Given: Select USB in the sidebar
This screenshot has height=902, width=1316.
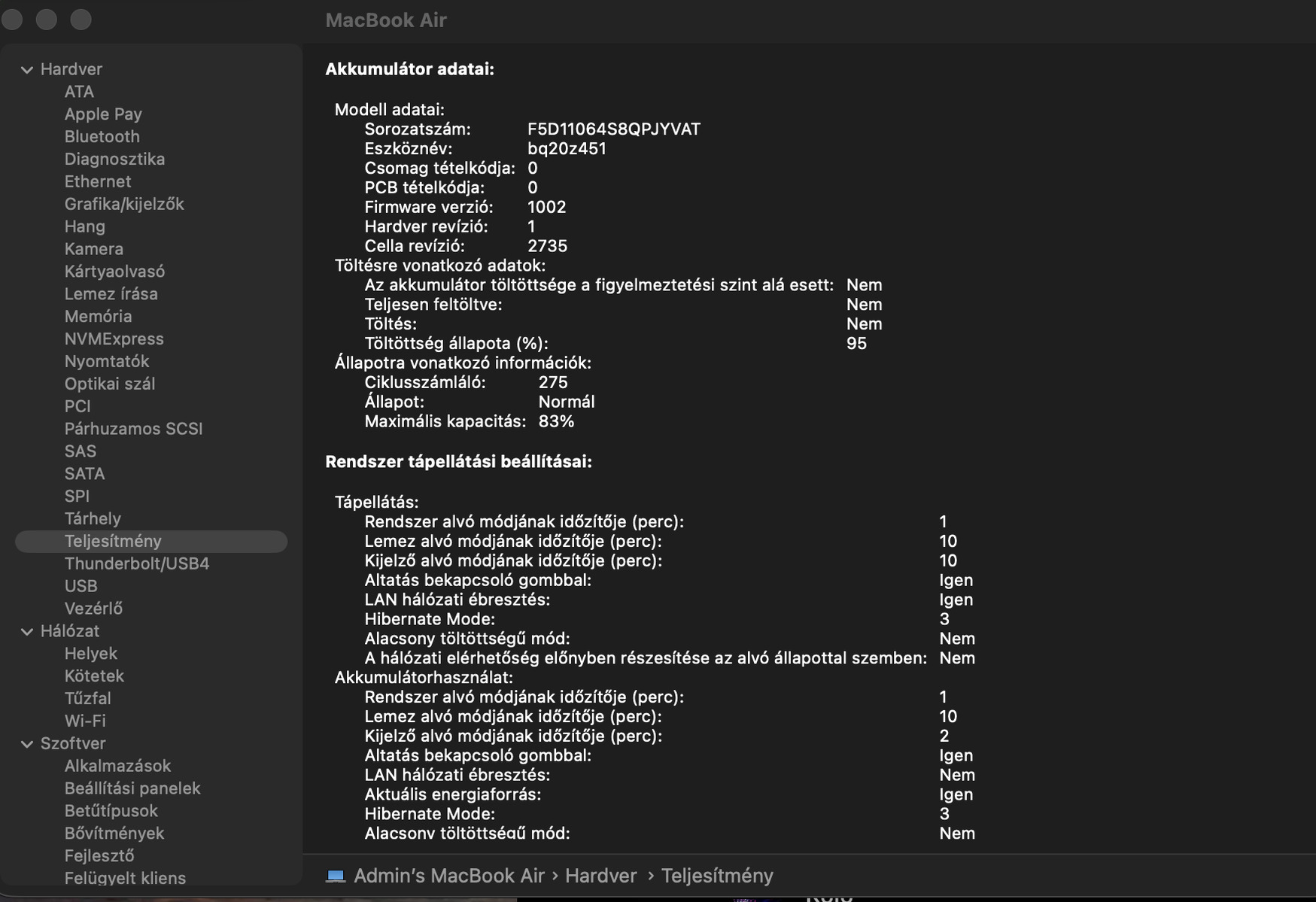Looking at the screenshot, I should coord(81,587).
